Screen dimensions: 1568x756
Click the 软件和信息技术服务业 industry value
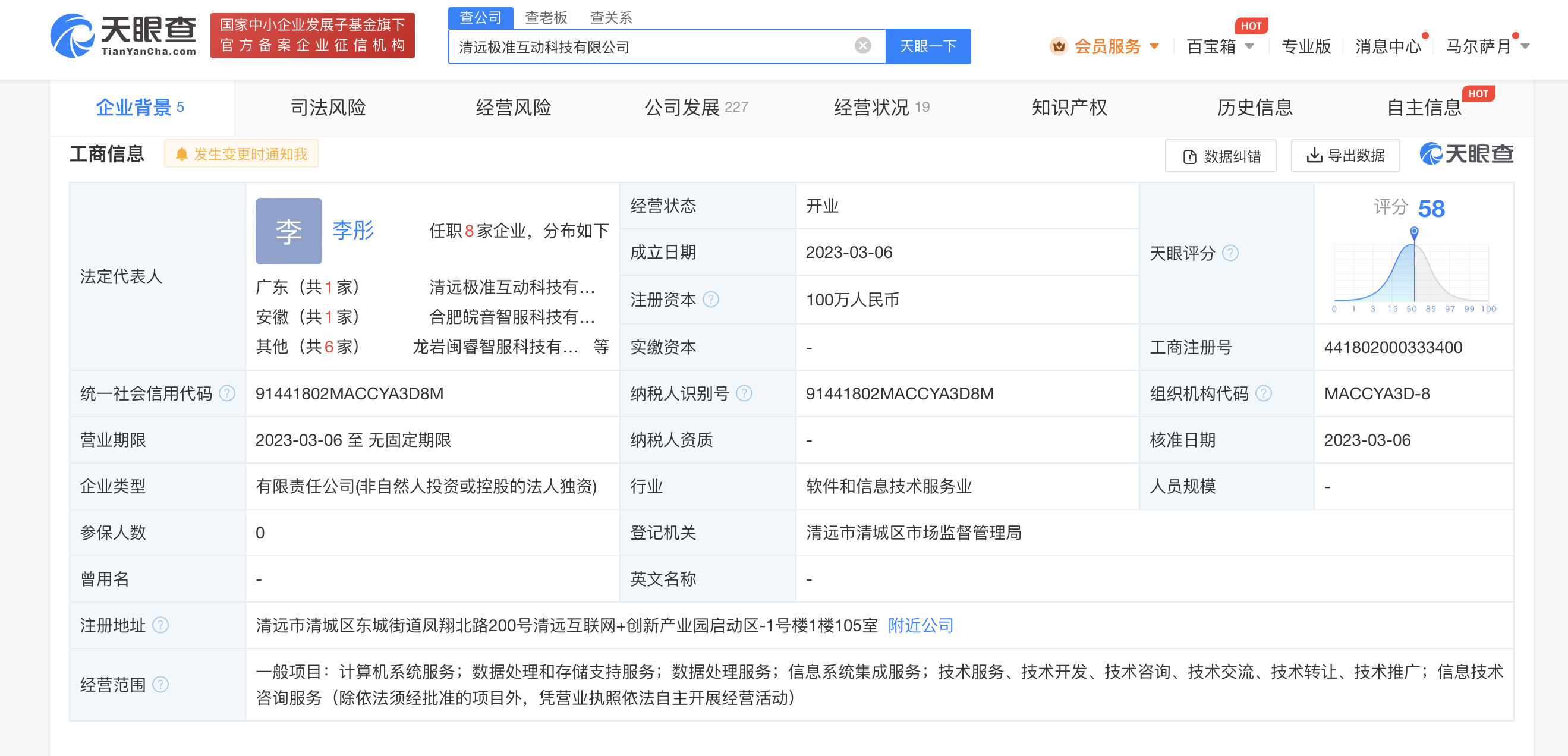click(889, 486)
